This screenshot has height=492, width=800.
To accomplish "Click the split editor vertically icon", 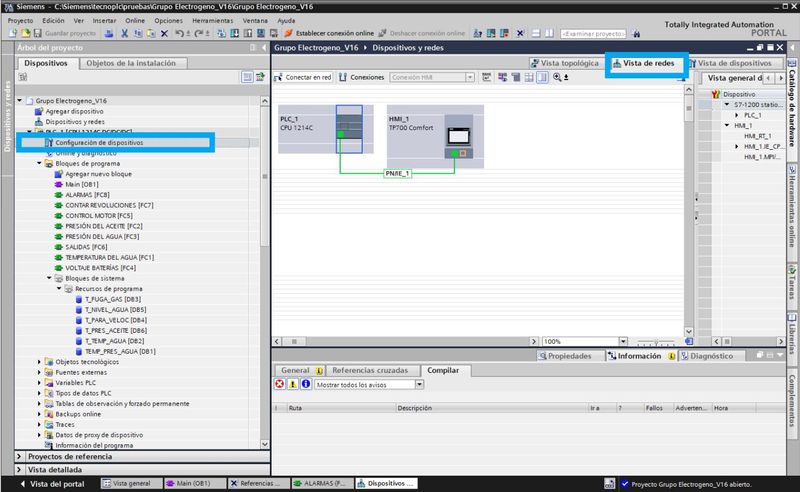I will (549, 33).
